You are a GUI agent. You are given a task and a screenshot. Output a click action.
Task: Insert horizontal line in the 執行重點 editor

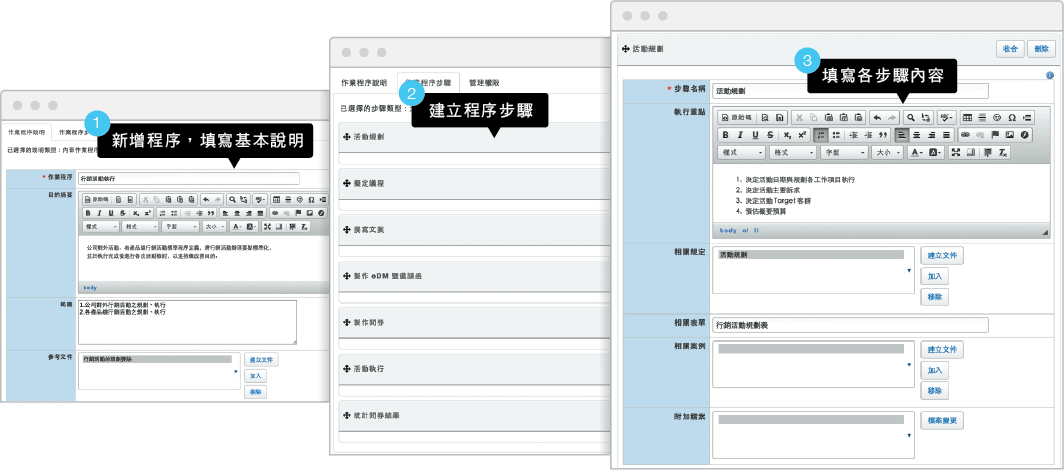tap(982, 117)
